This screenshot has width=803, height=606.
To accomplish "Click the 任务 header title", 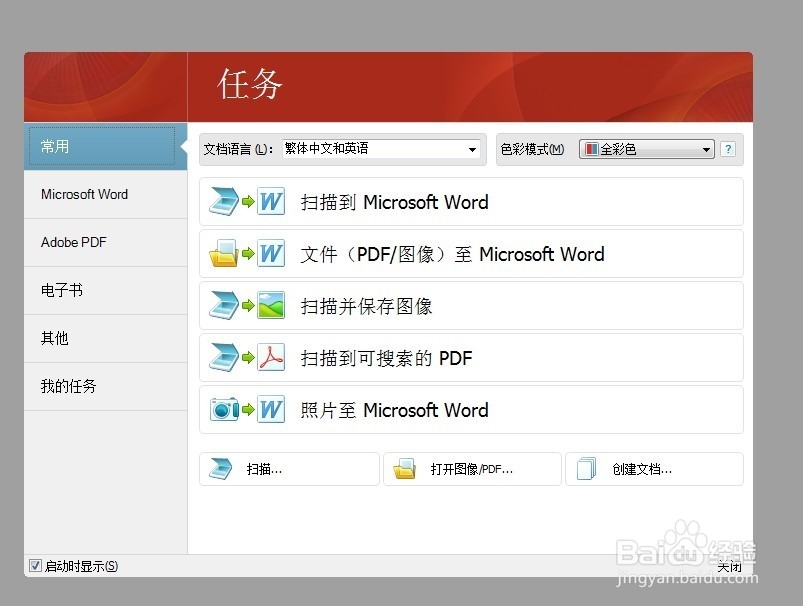I will click(250, 85).
